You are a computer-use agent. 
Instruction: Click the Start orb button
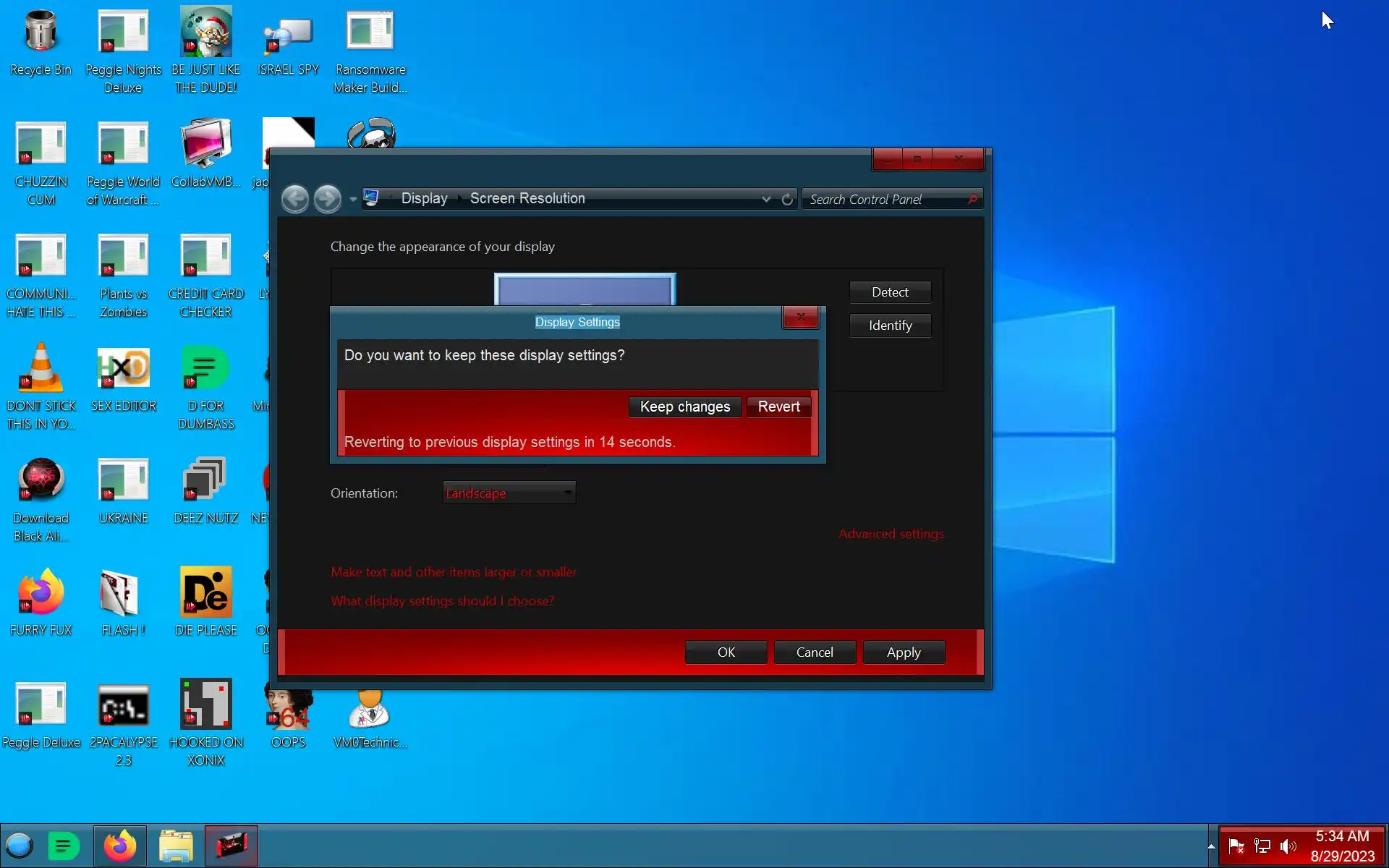coord(20,846)
